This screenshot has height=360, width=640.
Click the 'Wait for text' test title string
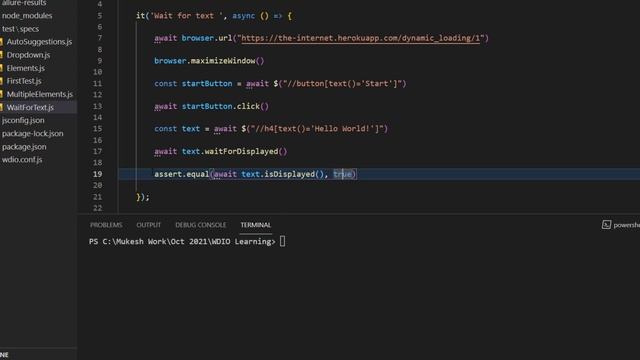(187, 16)
